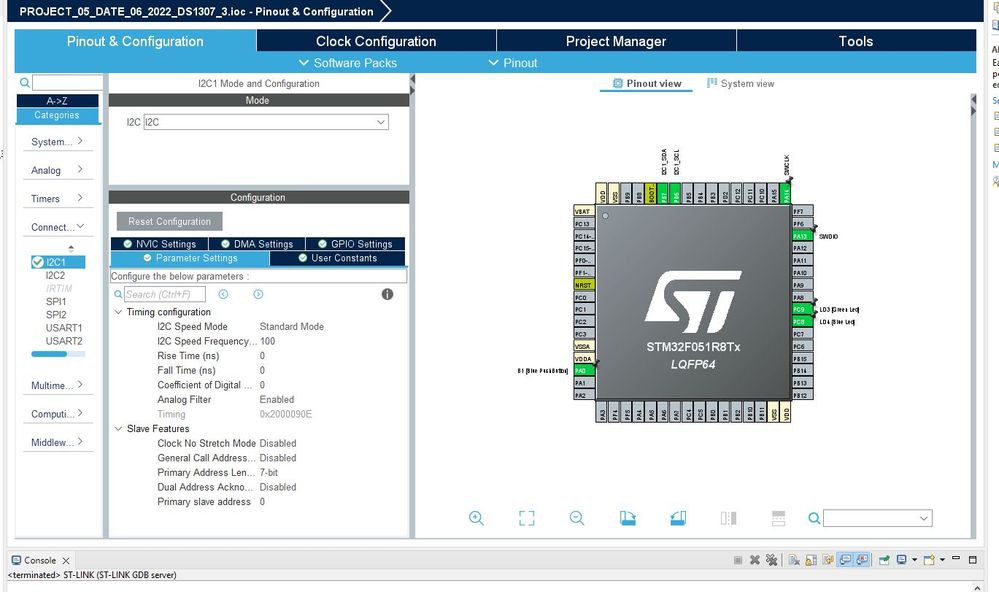Go to next parameter search result
Viewport: 999px width, 592px height.
pos(258,294)
